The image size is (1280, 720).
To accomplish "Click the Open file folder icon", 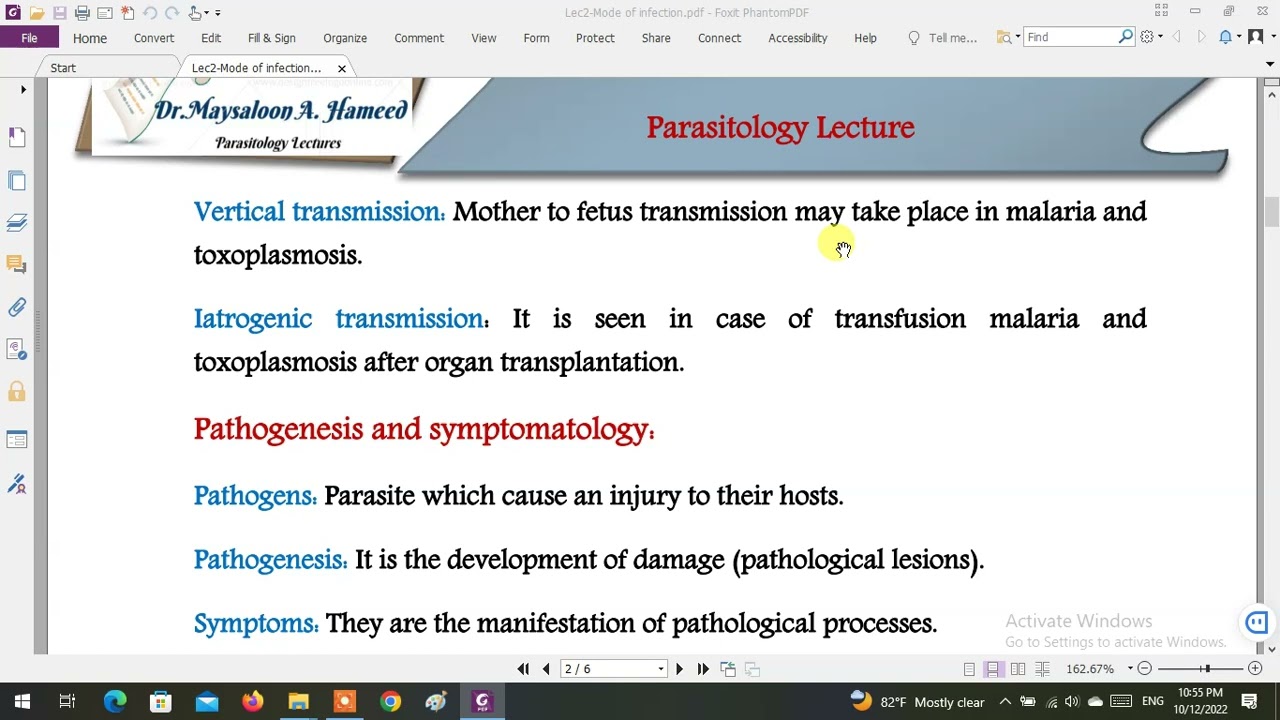I will (x=36, y=13).
